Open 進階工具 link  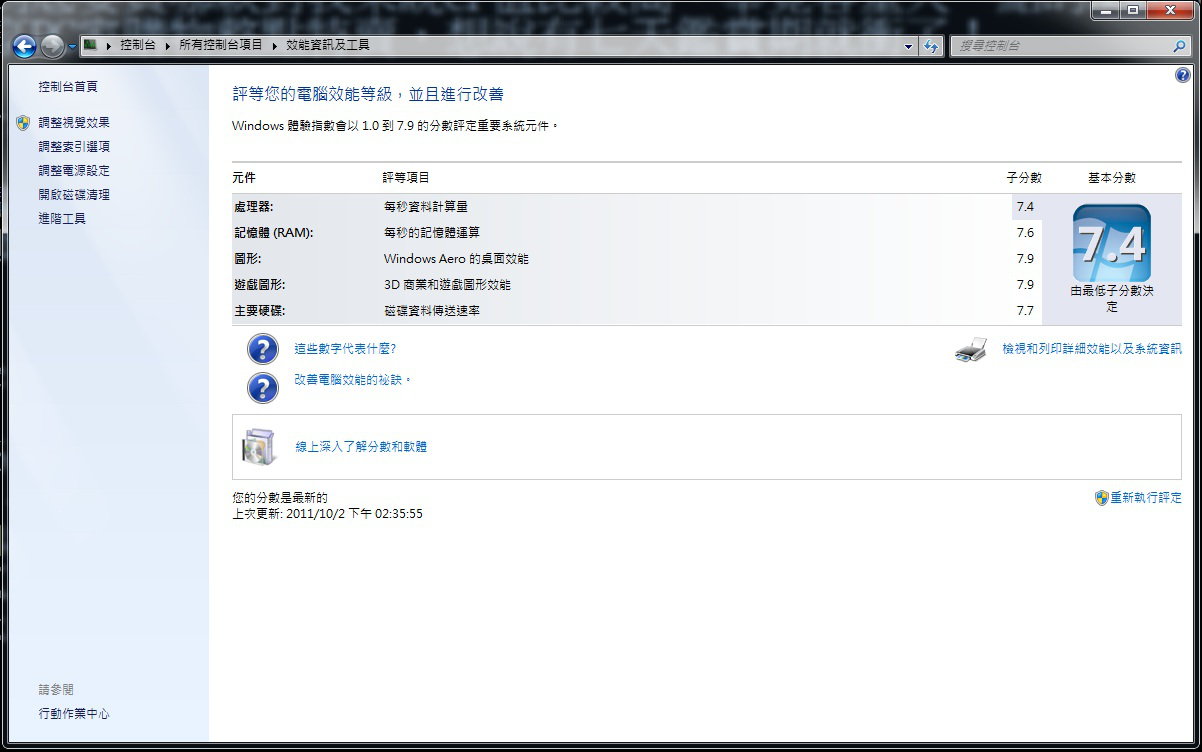pyautogui.click(x=62, y=218)
